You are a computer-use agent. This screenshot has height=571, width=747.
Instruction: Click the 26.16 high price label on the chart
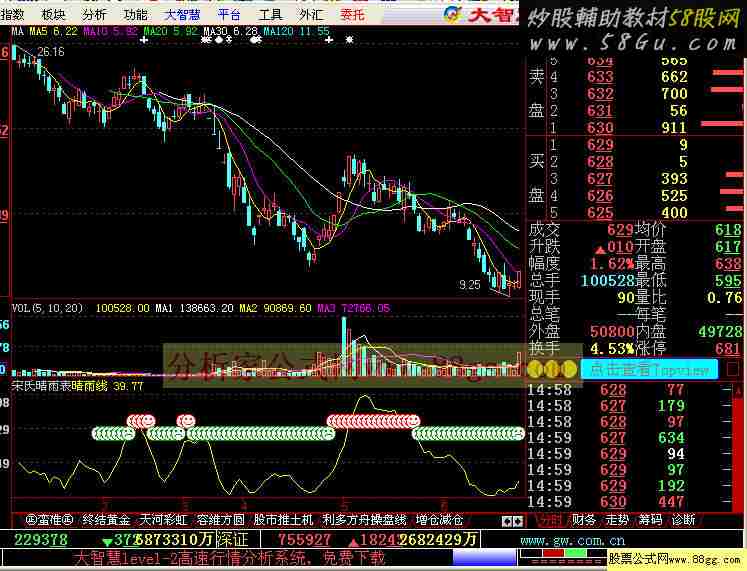click(x=51, y=51)
